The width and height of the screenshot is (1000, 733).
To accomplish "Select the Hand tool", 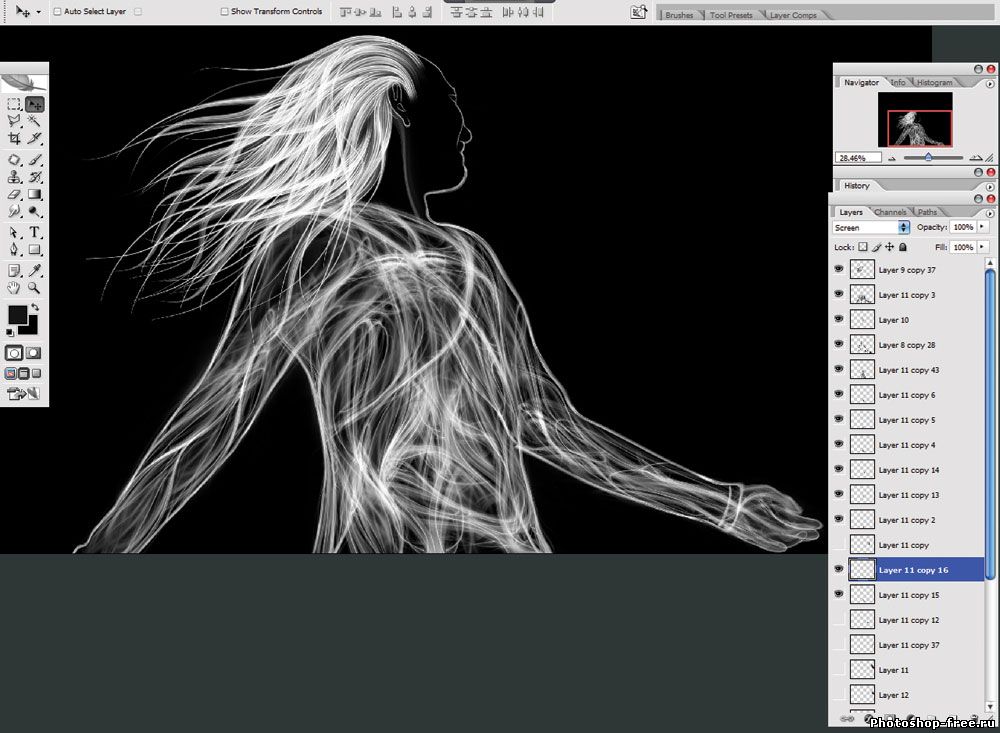I will point(14,287).
